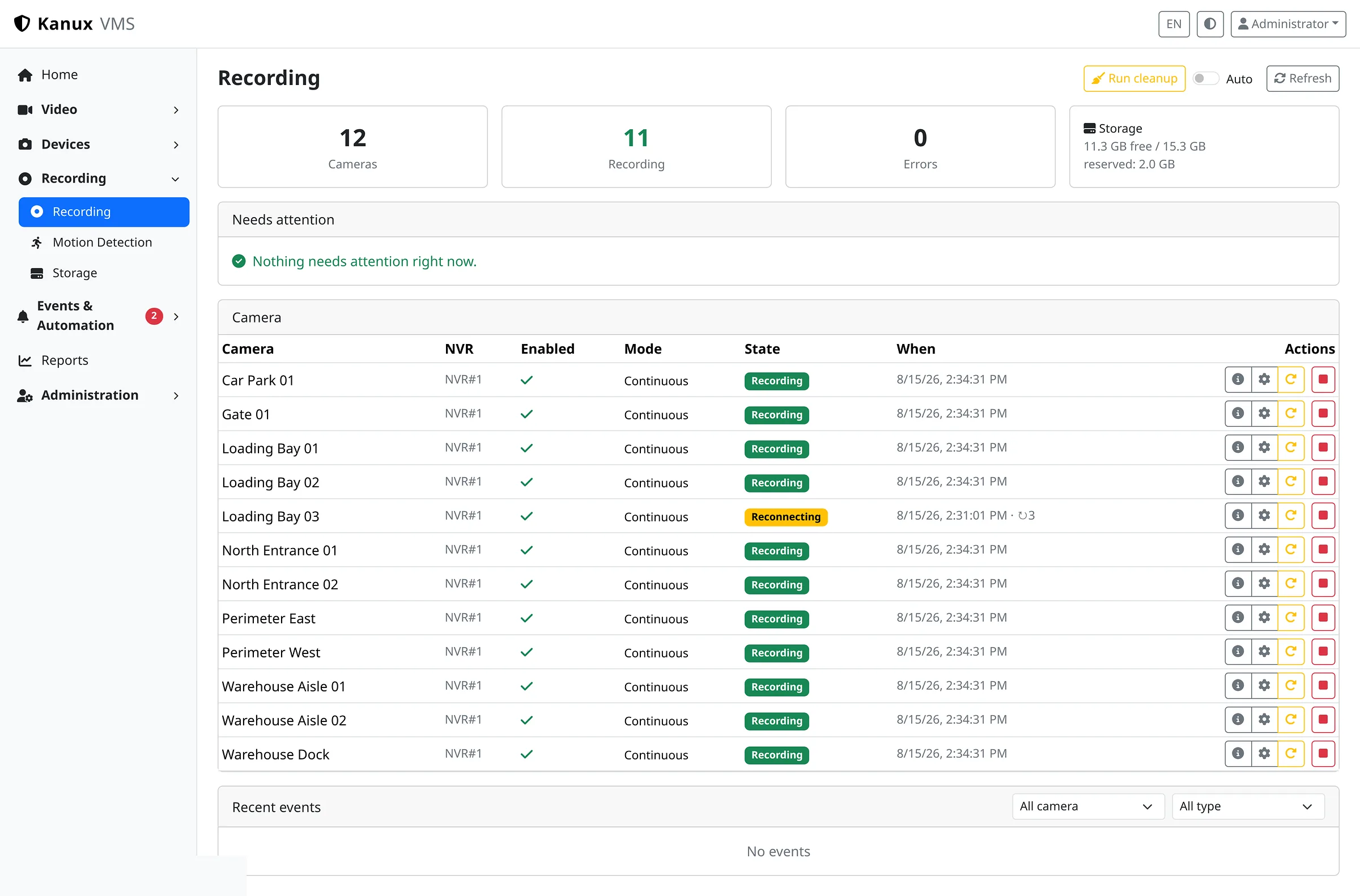
Task: Click the Warehouse Dock camera name
Action: tap(275, 755)
